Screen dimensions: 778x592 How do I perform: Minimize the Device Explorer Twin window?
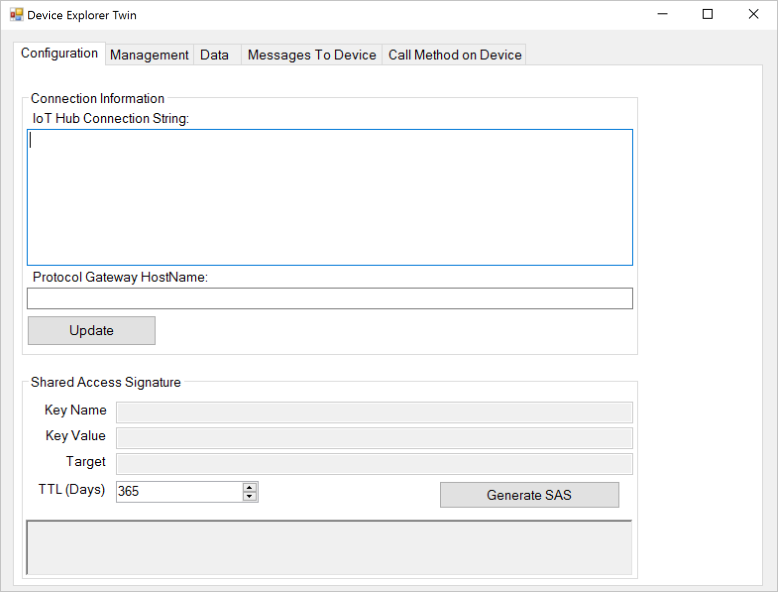click(662, 14)
